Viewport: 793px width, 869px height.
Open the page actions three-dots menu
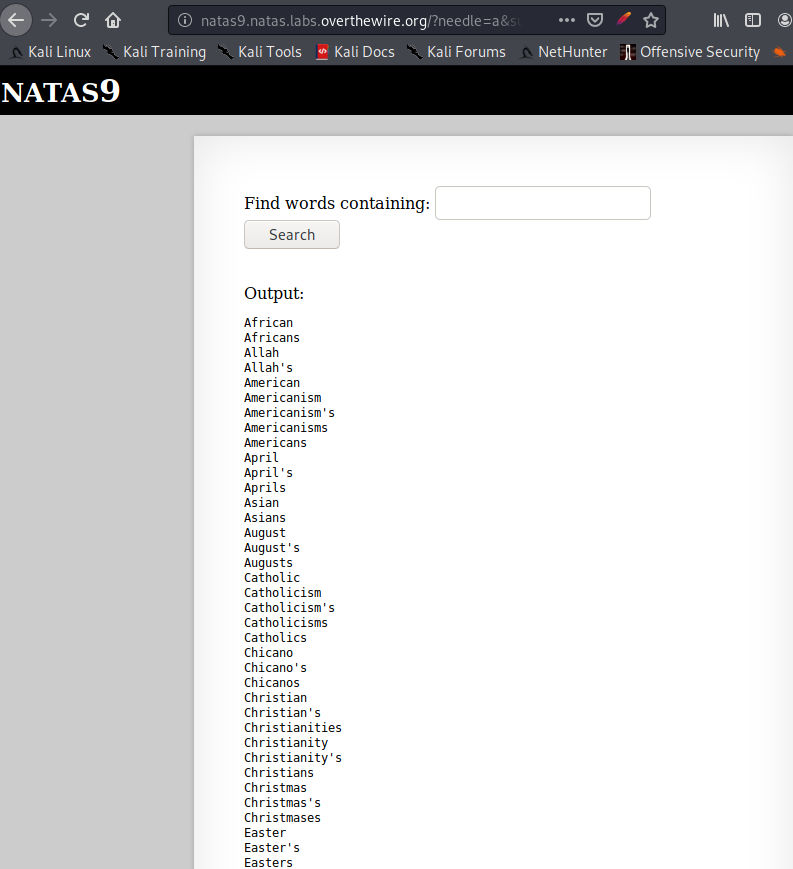[566, 20]
